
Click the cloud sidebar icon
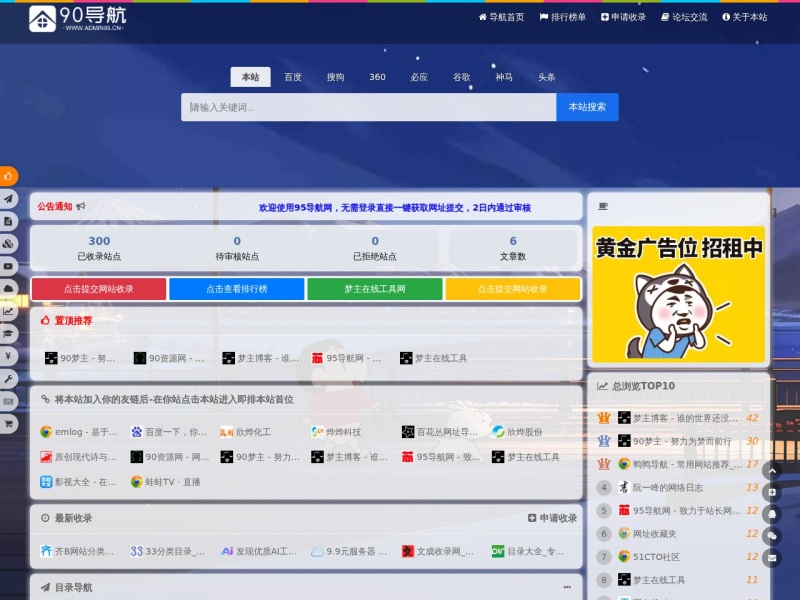(8, 289)
